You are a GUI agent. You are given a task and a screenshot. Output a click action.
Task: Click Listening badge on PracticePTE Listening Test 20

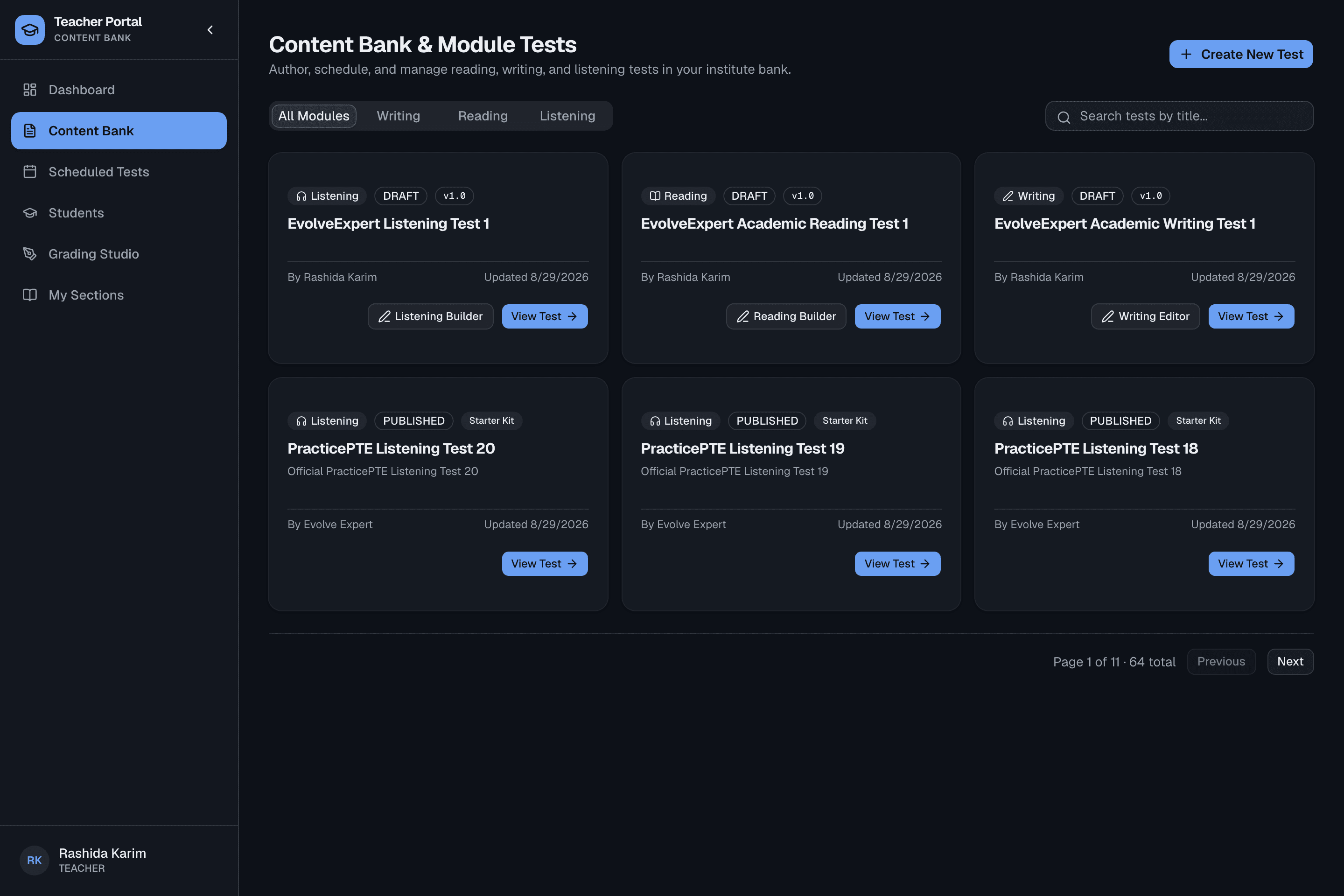[x=327, y=420]
